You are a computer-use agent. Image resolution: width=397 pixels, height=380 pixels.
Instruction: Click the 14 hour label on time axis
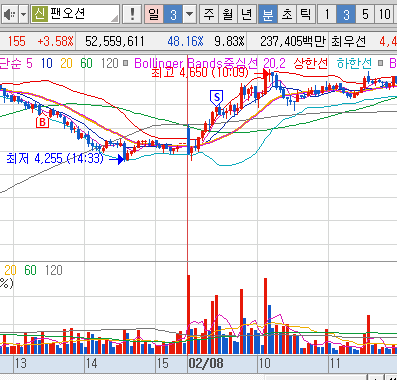[x=91, y=363]
